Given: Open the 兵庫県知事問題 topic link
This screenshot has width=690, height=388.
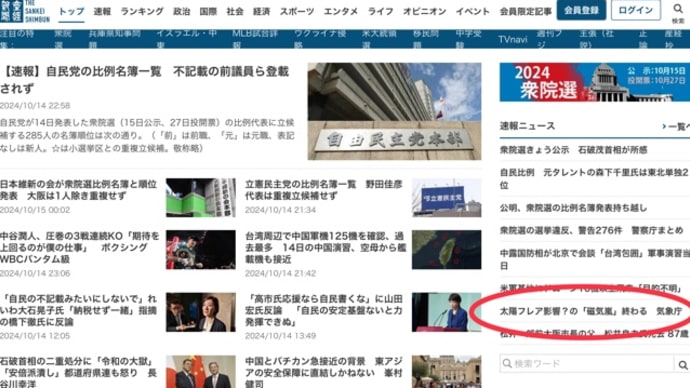Looking at the screenshot, I should (x=114, y=39).
